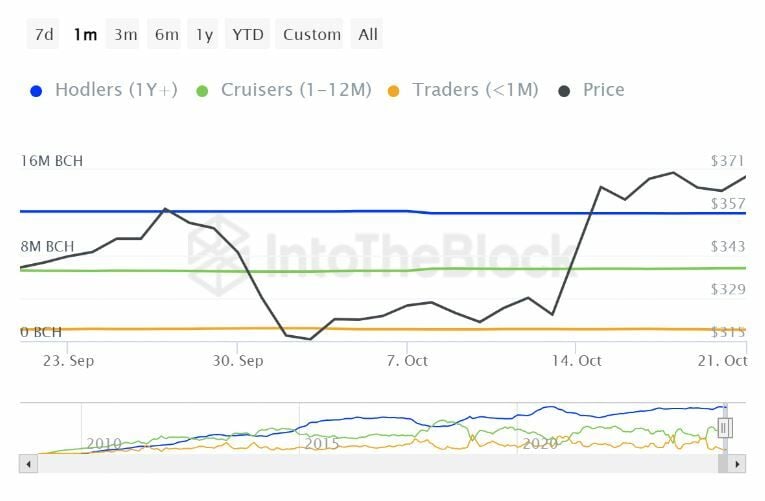
Task: Click the navigator horizontal scrollbar track
Action: point(380,464)
